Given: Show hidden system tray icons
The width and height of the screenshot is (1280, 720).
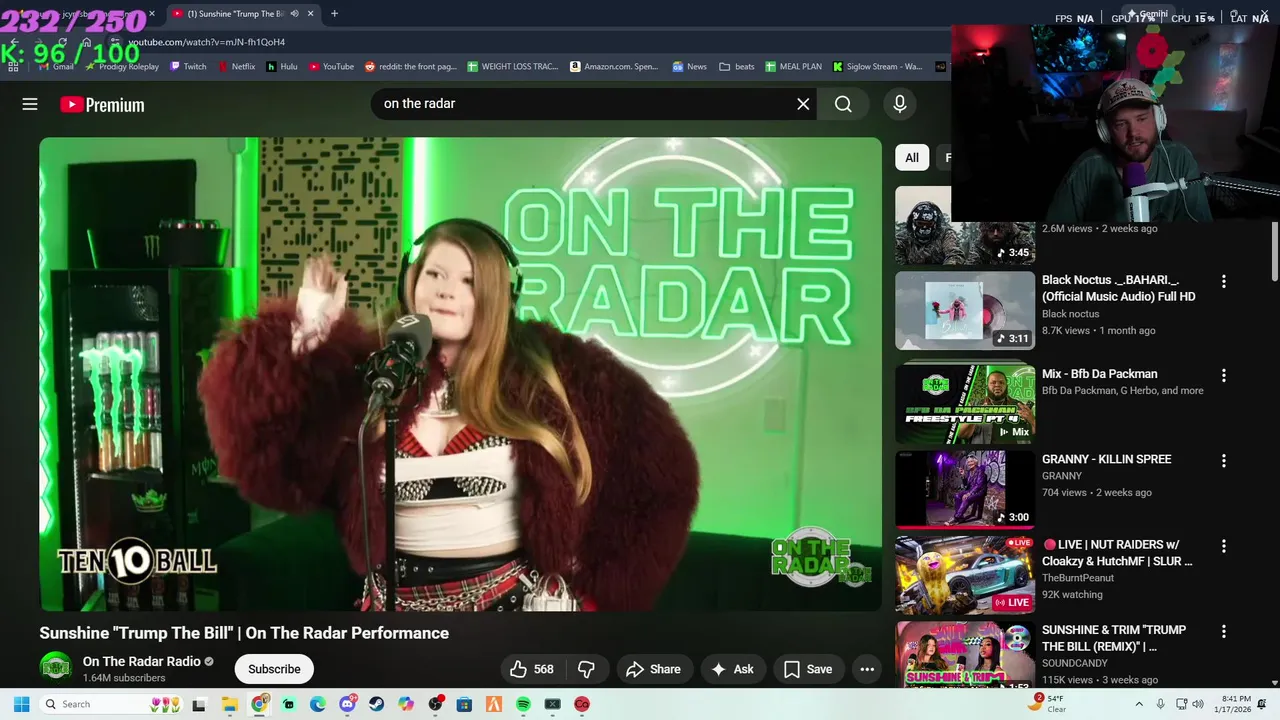Looking at the screenshot, I should pos(1138,704).
